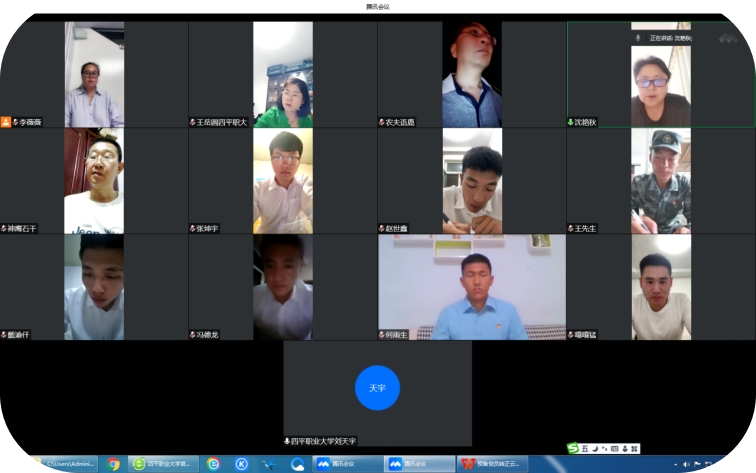
Task: Click the microphone icon beside 沈艳秋's name
Action: click(x=570, y=122)
